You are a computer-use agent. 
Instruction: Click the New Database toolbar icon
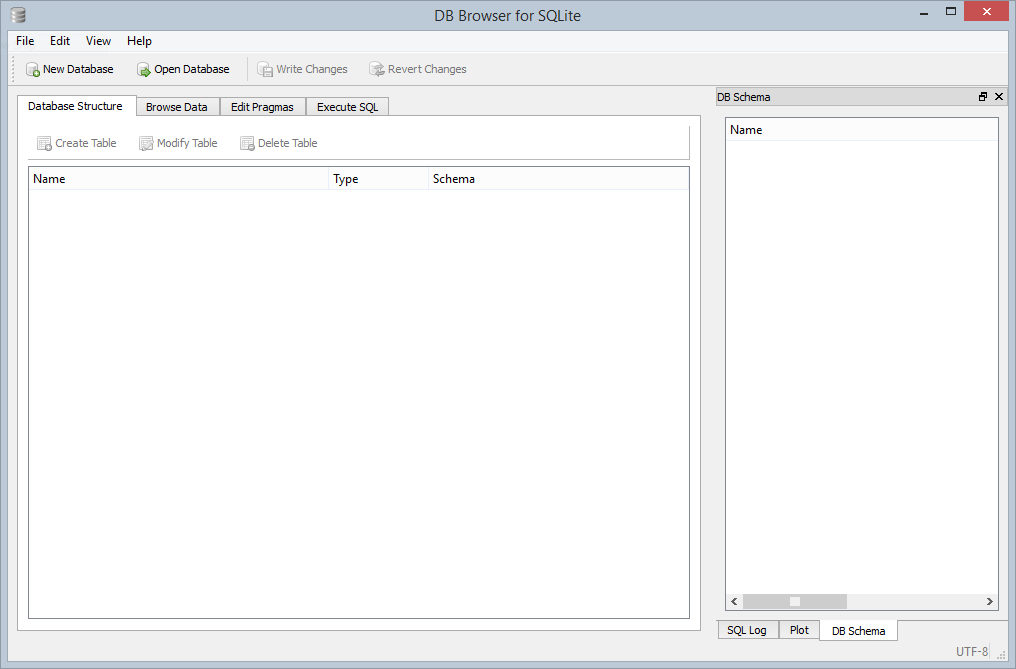click(x=33, y=70)
